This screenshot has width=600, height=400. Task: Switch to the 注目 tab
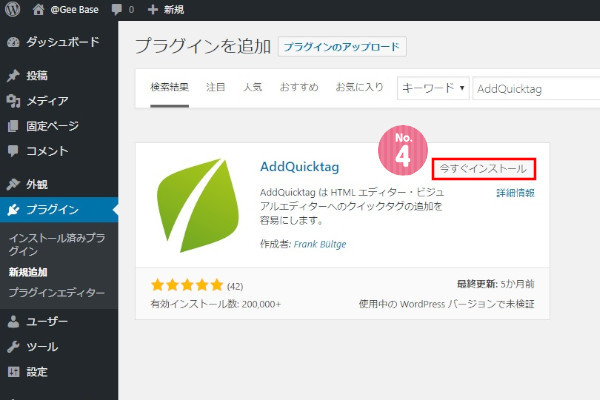[215, 87]
